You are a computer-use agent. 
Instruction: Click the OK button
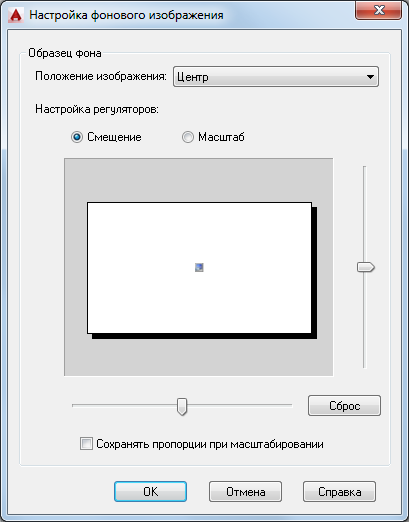150,492
